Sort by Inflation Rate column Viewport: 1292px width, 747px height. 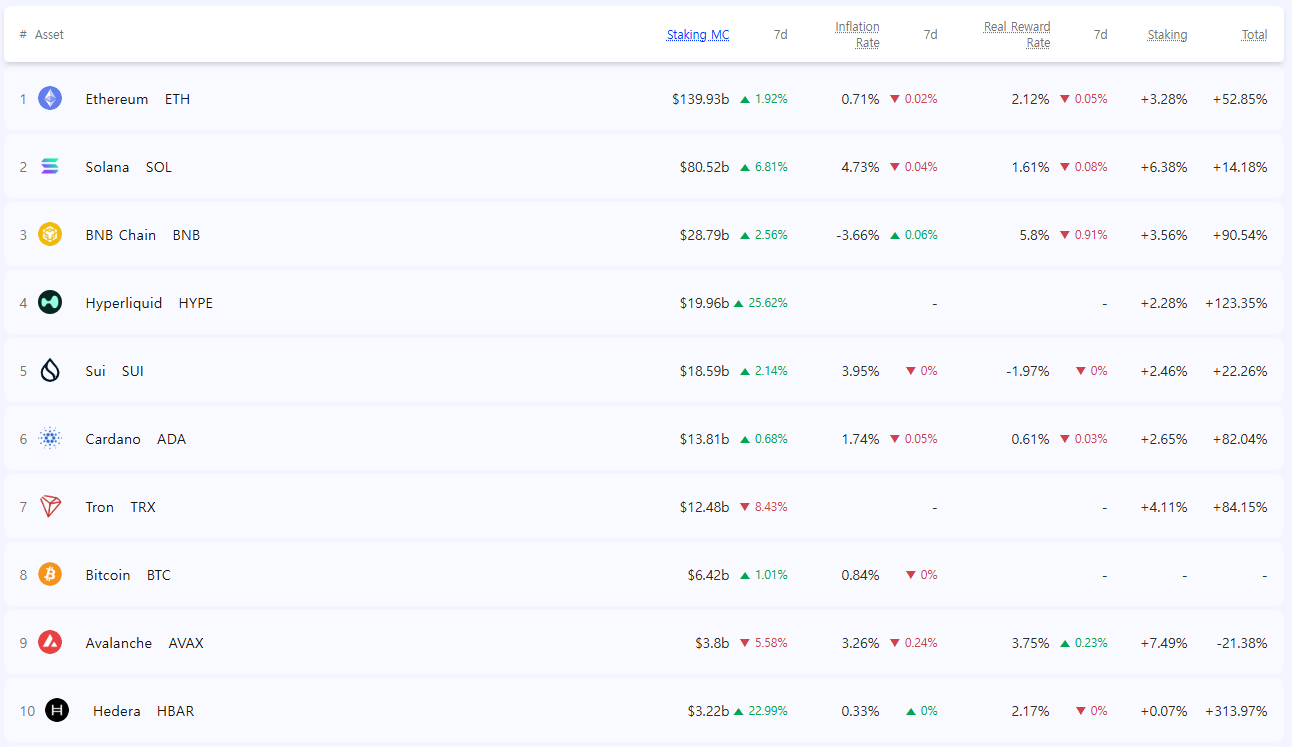857,35
